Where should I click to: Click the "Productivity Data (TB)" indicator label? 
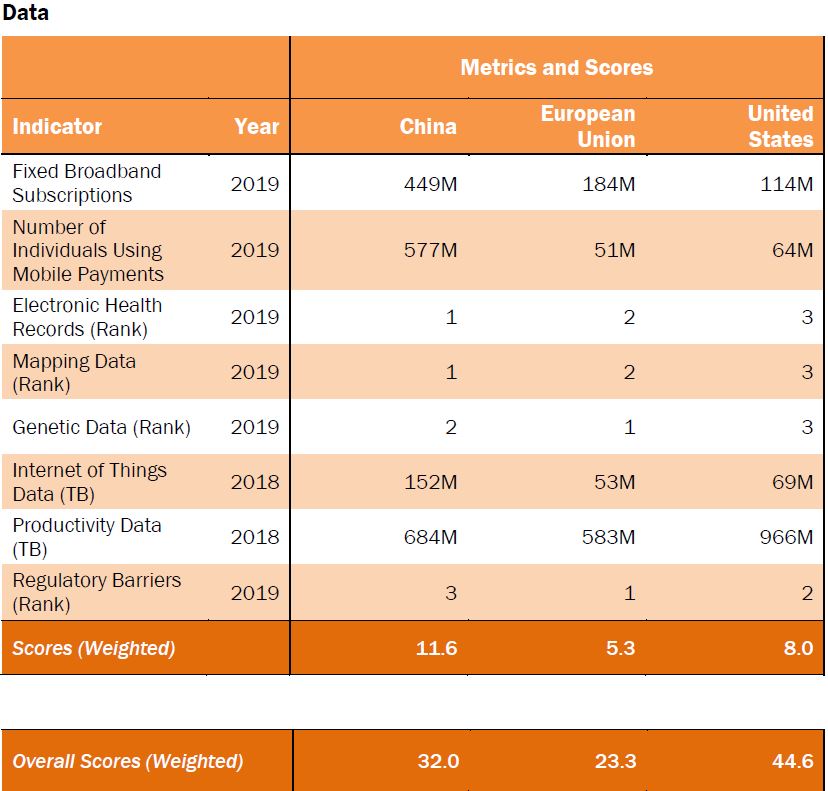[87, 537]
